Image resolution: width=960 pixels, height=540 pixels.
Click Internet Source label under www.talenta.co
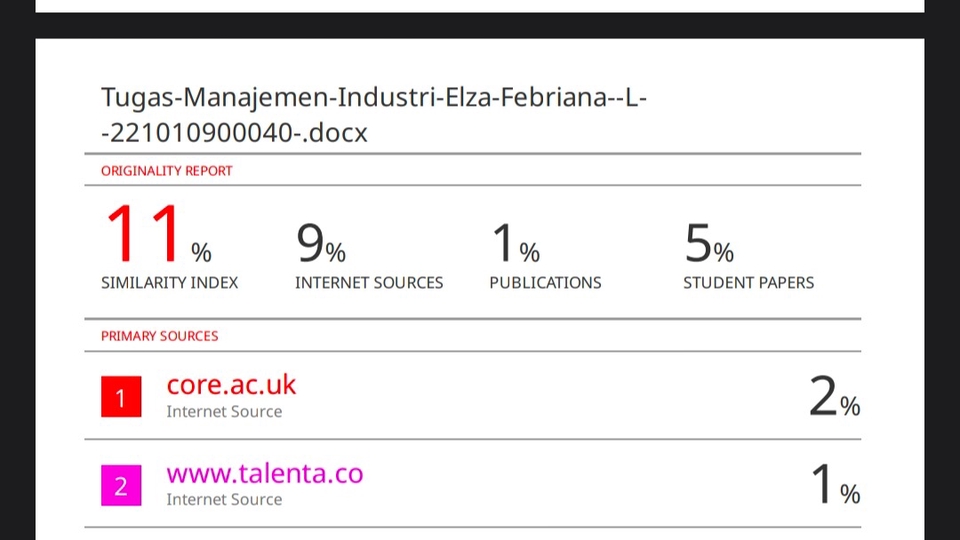click(x=224, y=500)
